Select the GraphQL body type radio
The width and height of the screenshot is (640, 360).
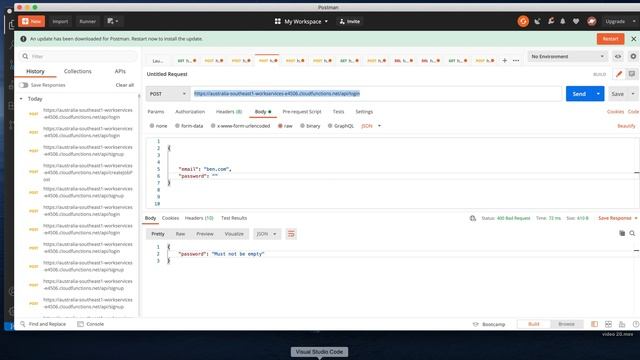(x=330, y=126)
